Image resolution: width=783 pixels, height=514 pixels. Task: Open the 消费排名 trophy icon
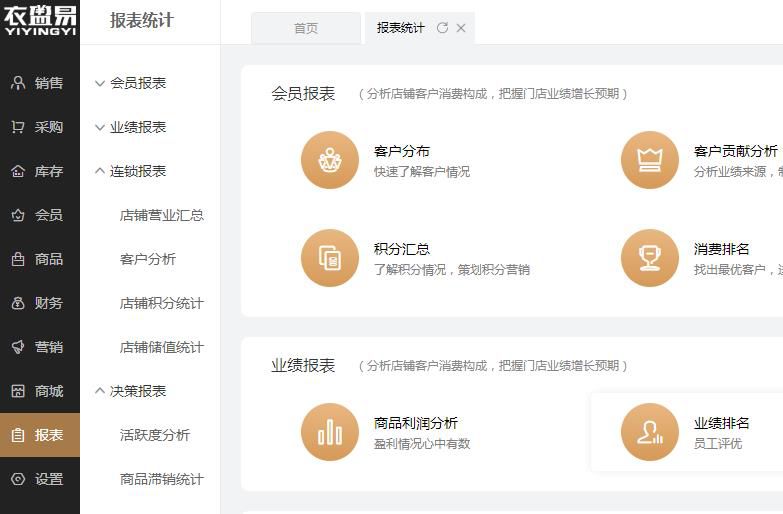click(649, 258)
